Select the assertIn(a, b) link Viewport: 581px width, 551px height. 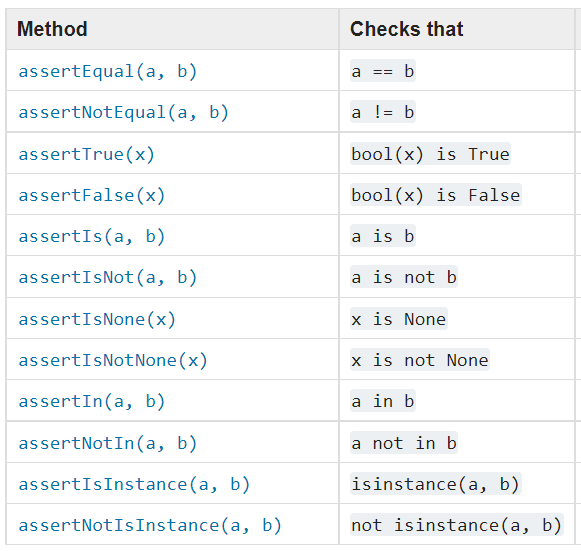pos(92,402)
